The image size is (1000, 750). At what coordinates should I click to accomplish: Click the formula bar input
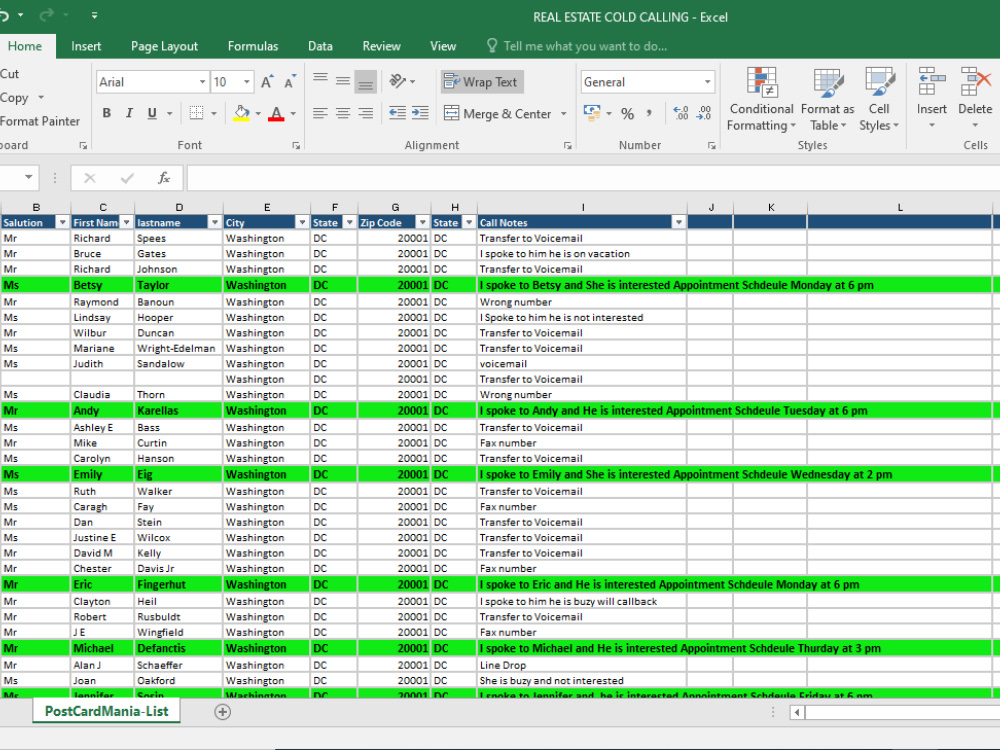[x=593, y=178]
